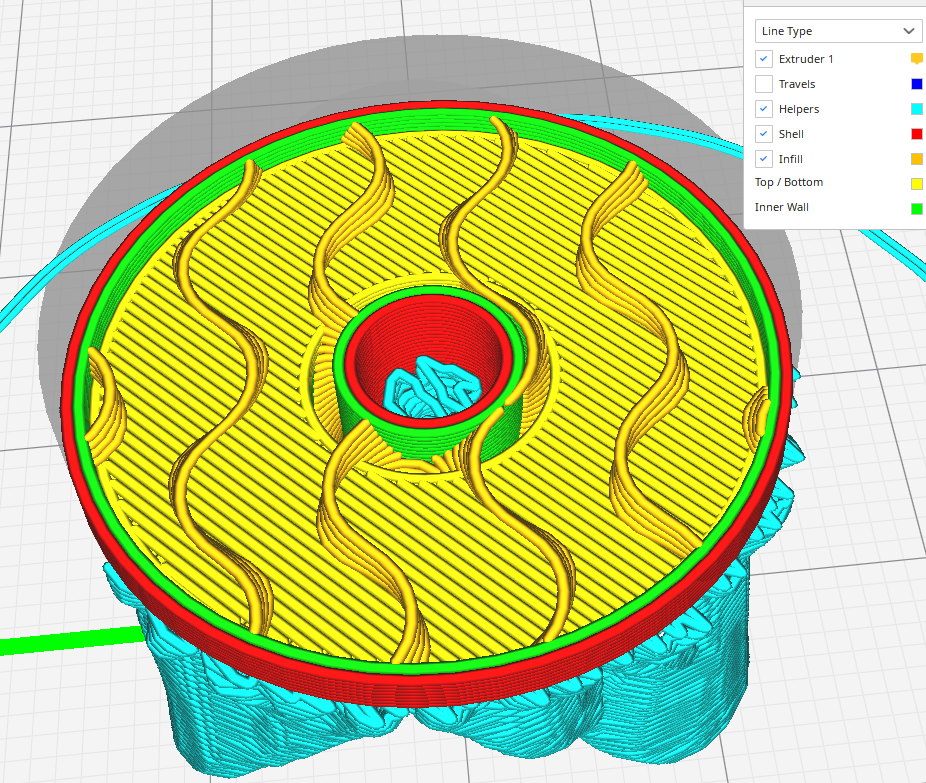
Task: Click the Travels label text
Action: [x=797, y=84]
